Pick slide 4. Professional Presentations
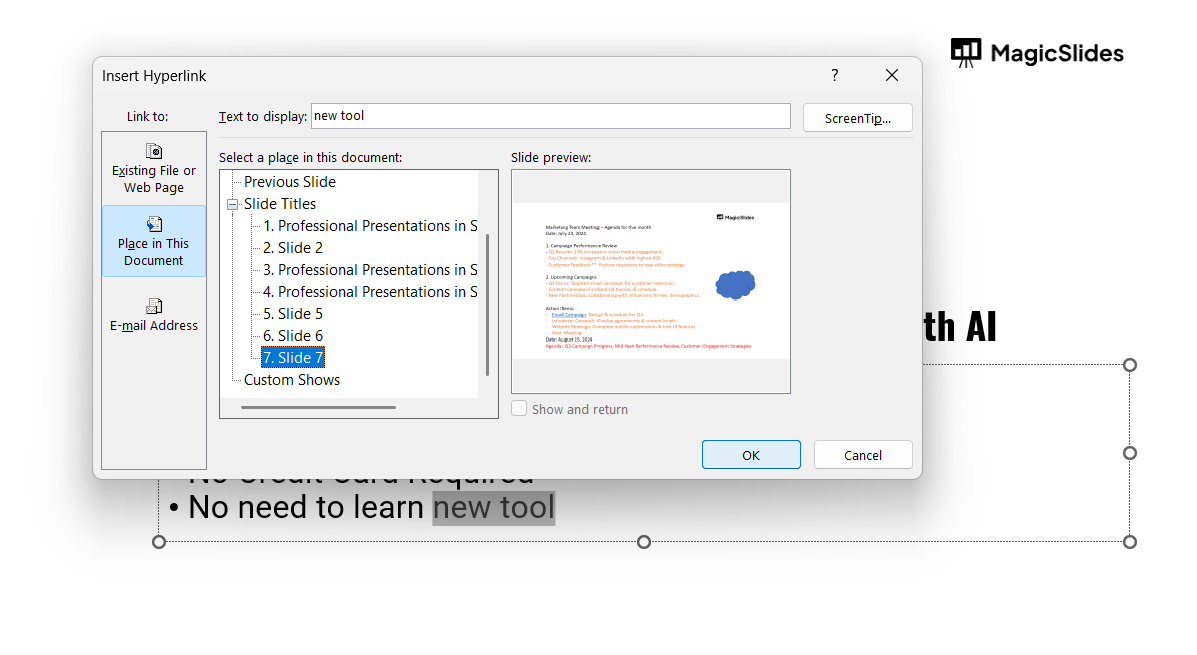1197x655 pixels. (370, 292)
